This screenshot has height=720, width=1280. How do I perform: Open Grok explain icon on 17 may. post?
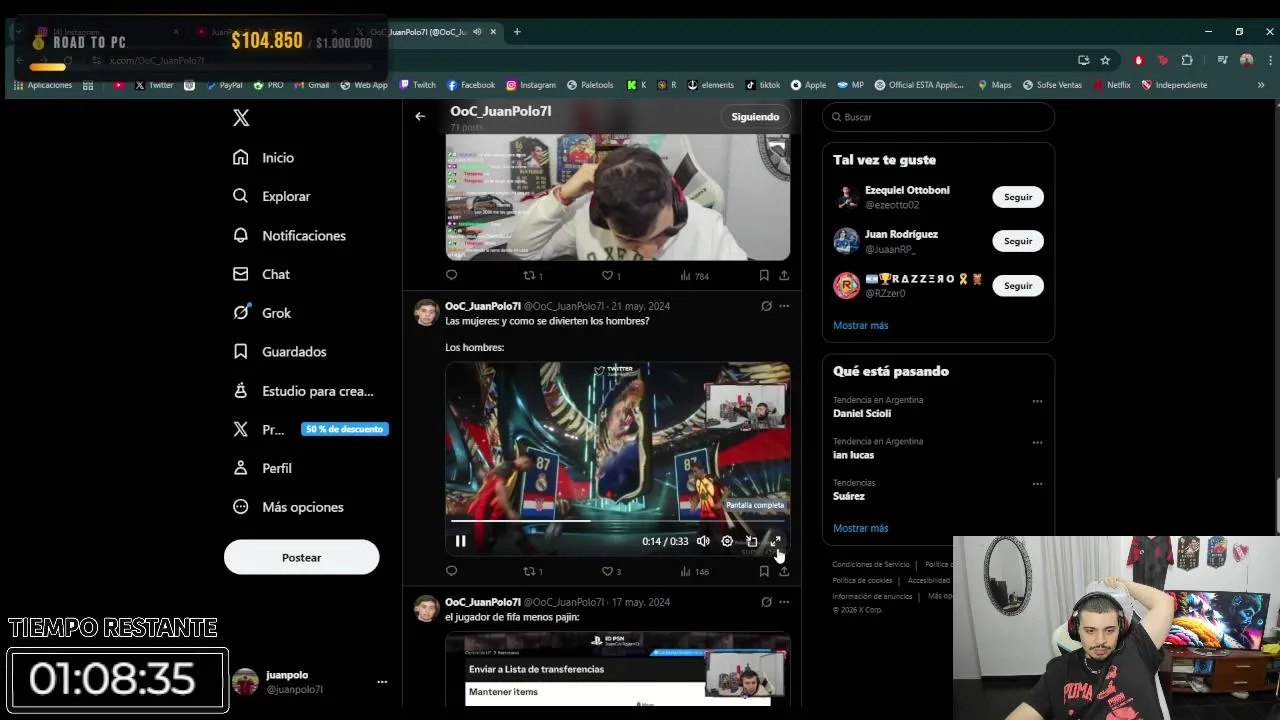[x=766, y=602]
